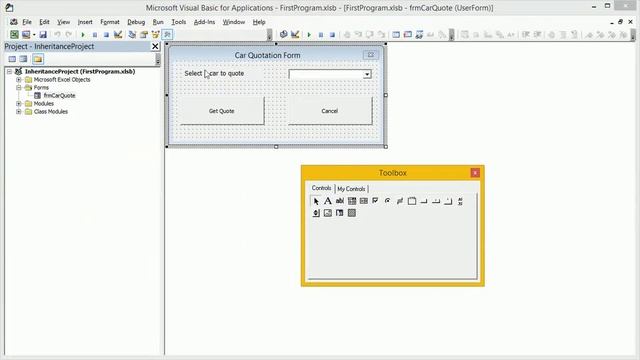Select the MultiPage control in Toolbox
Screen dimensions: 640x360
[x=448, y=201]
